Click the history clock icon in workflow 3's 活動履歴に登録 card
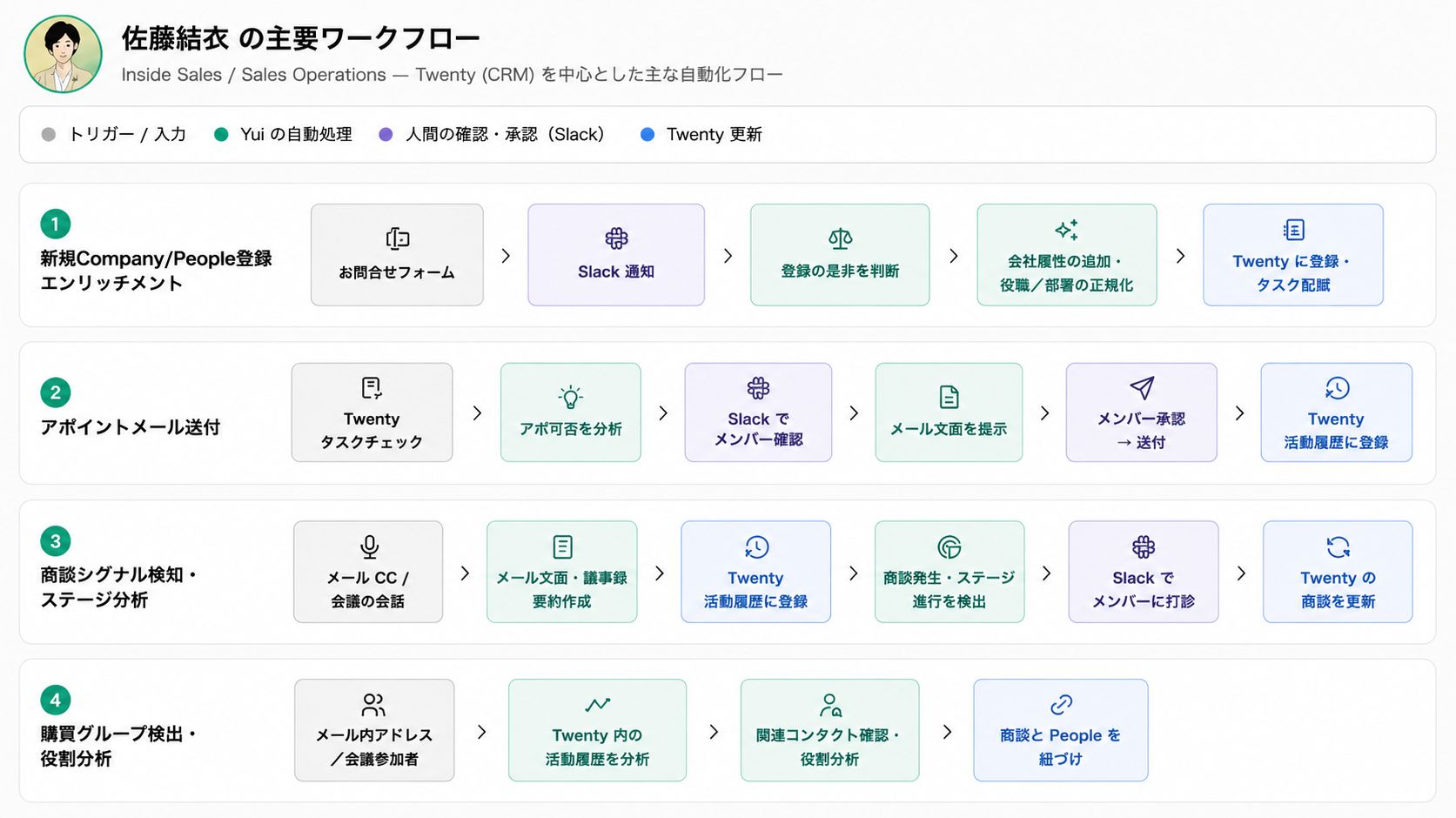The image size is (1456, 818). pos(756,546)
